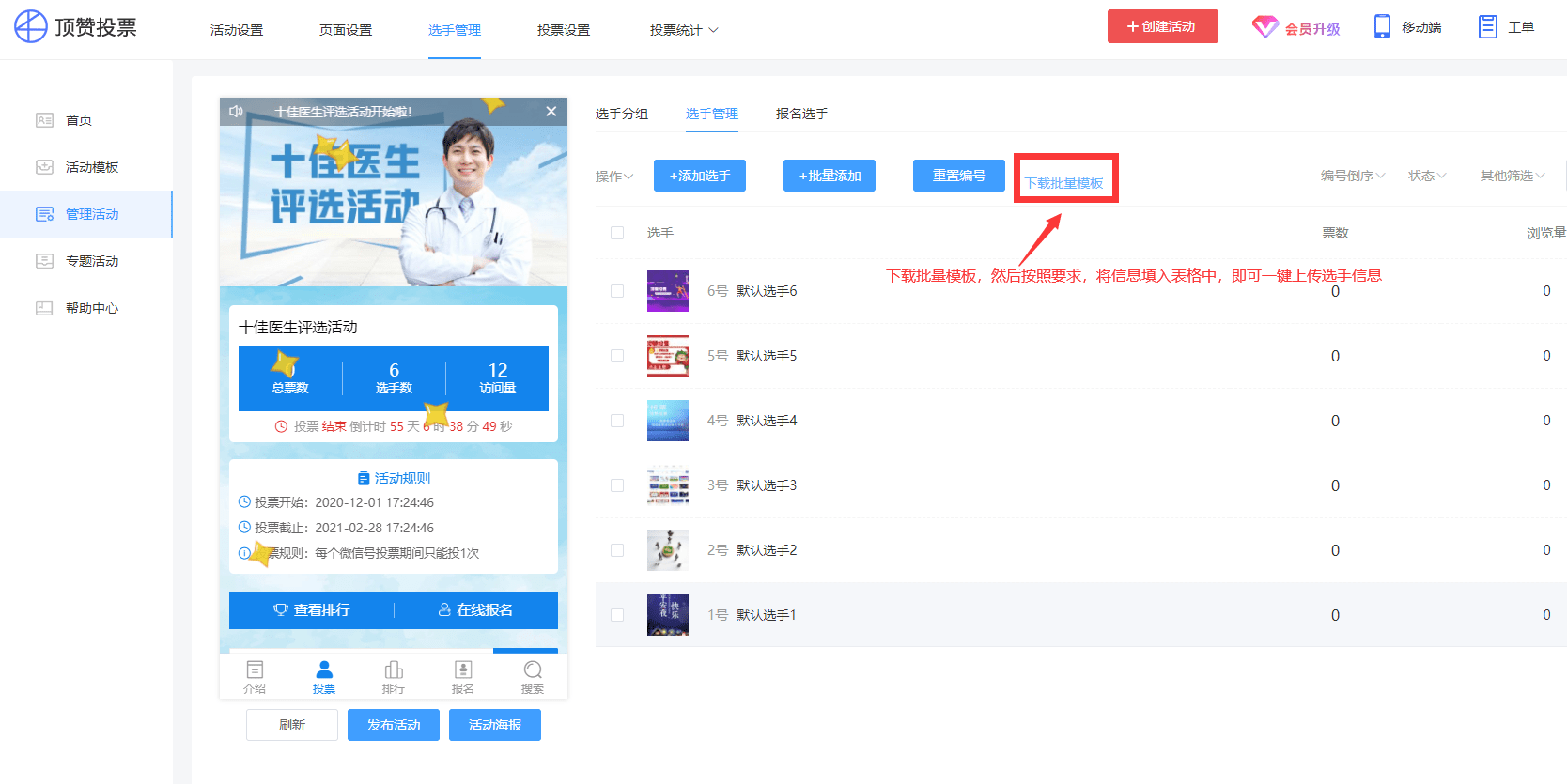Check the box for 默认选手3
This screenshot has height=784, width=1567.
[617, 485]
